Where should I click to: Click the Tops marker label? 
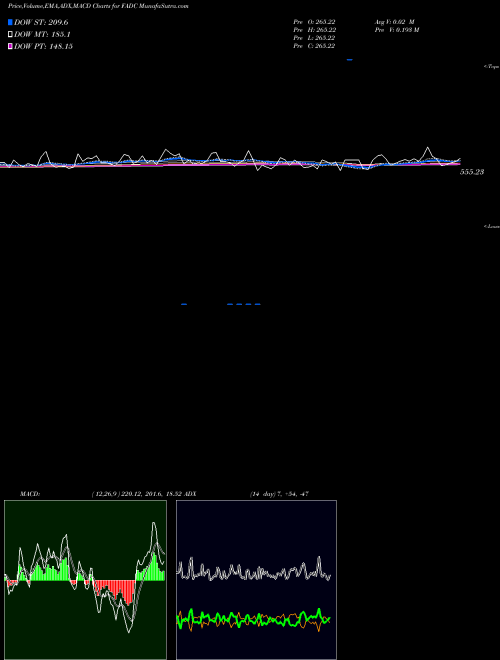pos(492,67)
